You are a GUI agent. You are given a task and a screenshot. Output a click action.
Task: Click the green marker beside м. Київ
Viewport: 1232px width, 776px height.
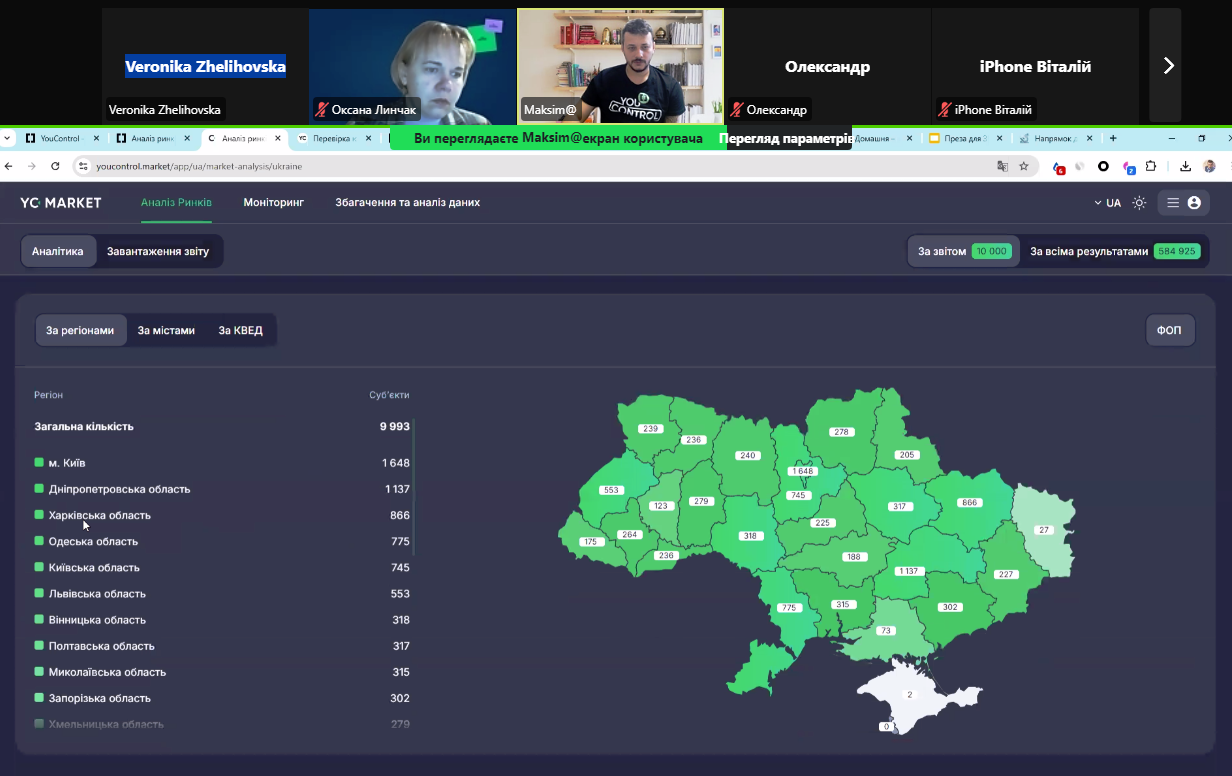point(39,462)
